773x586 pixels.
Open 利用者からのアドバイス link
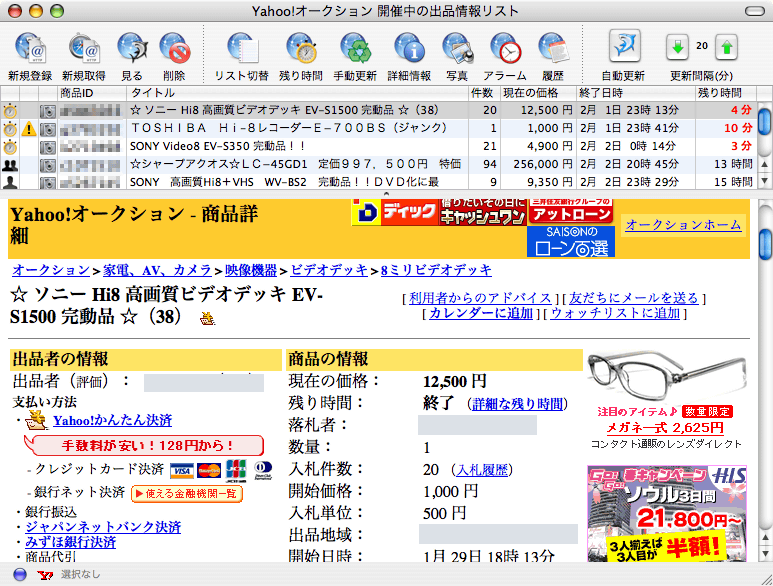point(480,298)
